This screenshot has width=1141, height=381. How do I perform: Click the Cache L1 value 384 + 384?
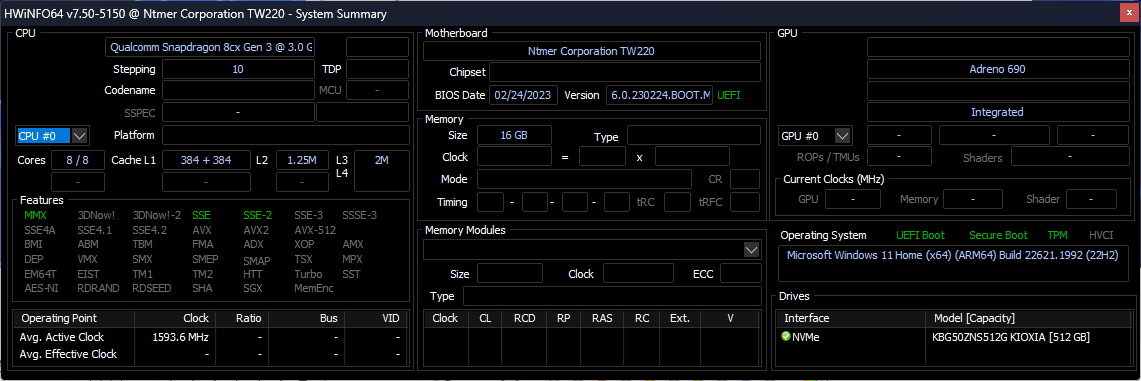tap(207, 160)
